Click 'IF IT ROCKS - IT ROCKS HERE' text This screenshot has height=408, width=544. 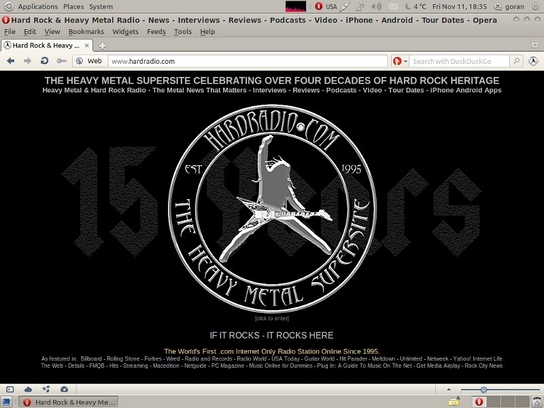[271, 335]
